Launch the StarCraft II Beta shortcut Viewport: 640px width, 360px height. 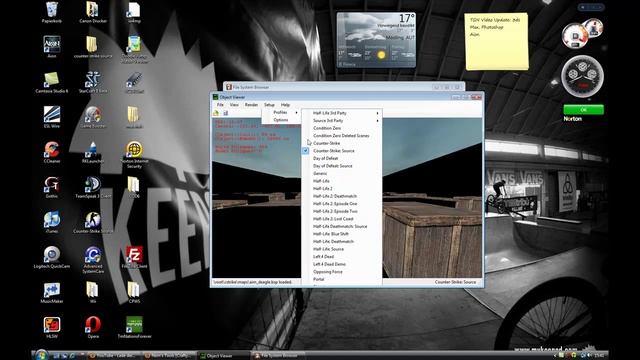point(93,82)
